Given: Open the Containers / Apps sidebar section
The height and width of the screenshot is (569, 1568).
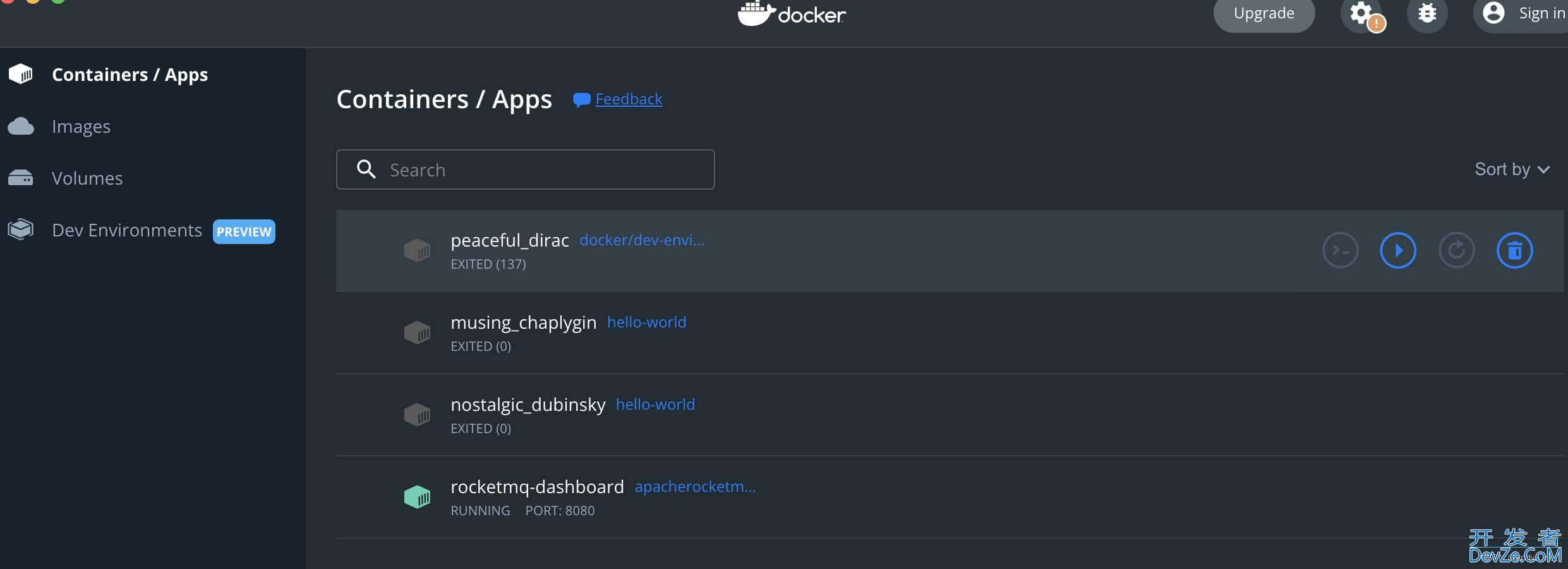Looking at the screenshot, I should coord(130,75).
